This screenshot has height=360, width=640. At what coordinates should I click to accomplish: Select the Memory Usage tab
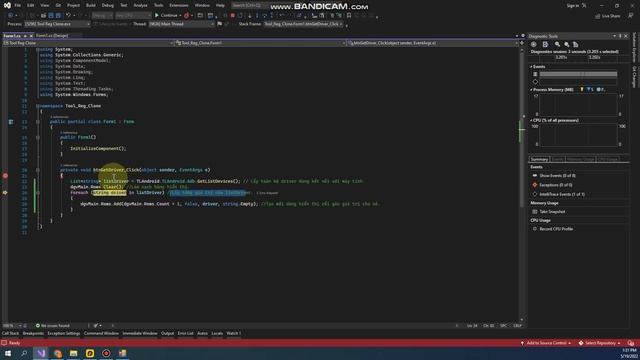coord(581,159)
